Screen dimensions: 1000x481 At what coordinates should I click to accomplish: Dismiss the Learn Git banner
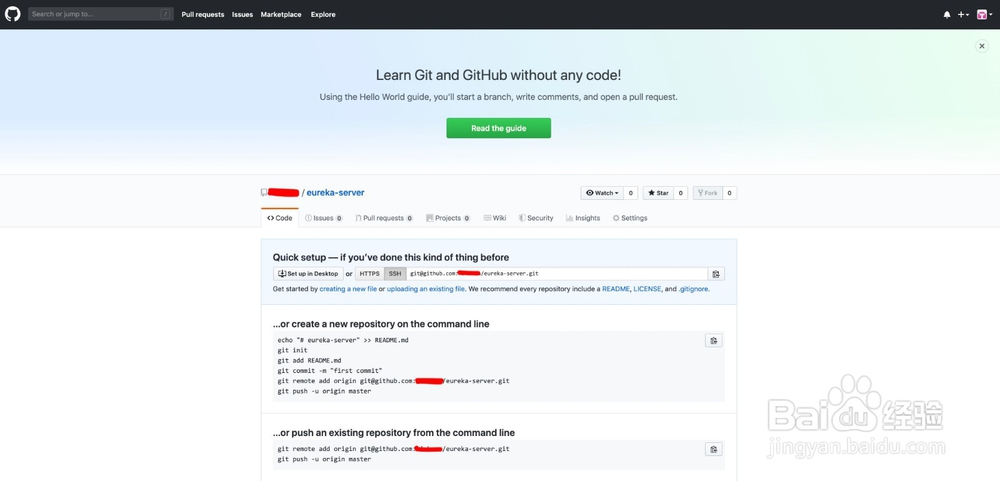pos(982,46)
